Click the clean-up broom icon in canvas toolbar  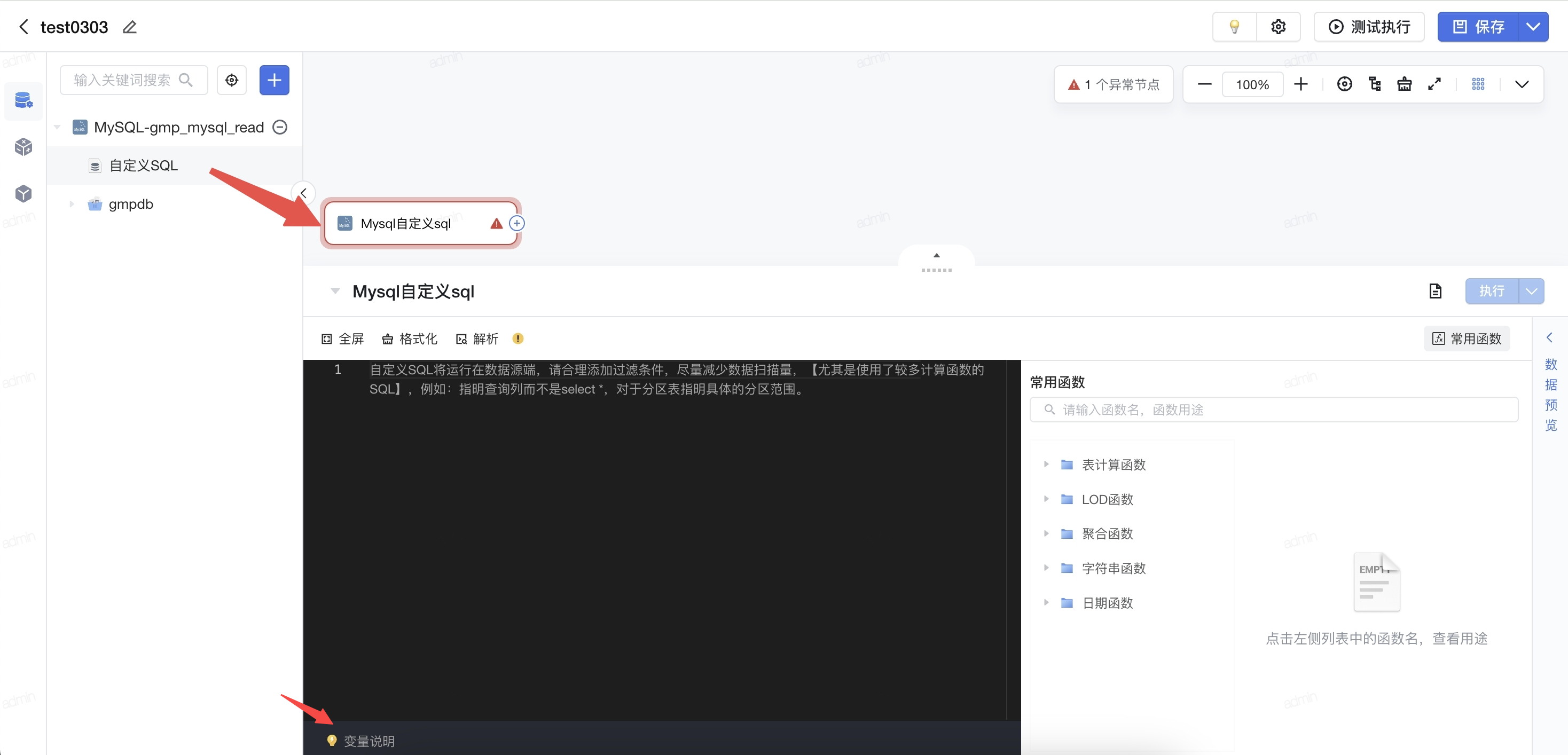[1404, 84]
